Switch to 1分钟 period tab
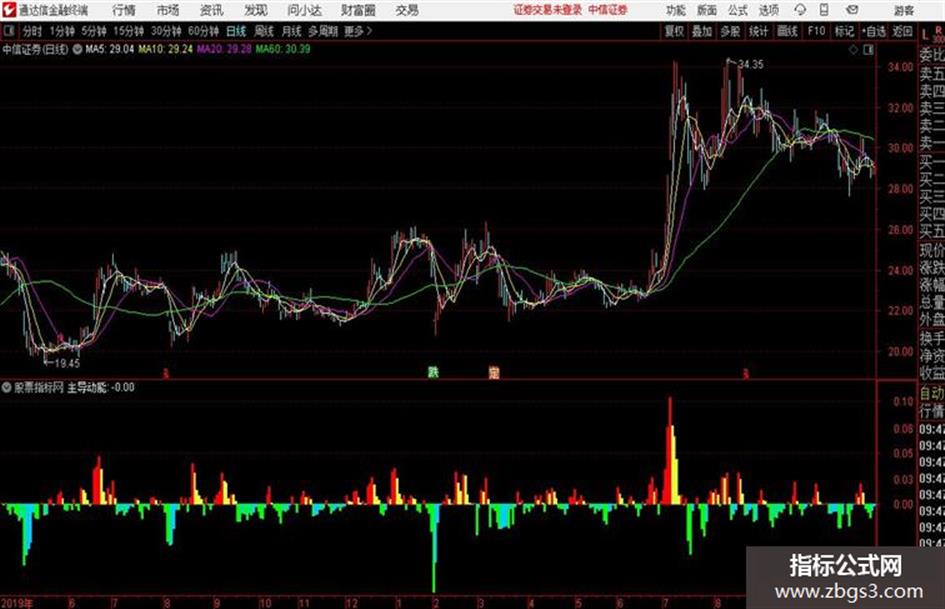Viewport: 945px width, 609px height. (61, 31)
